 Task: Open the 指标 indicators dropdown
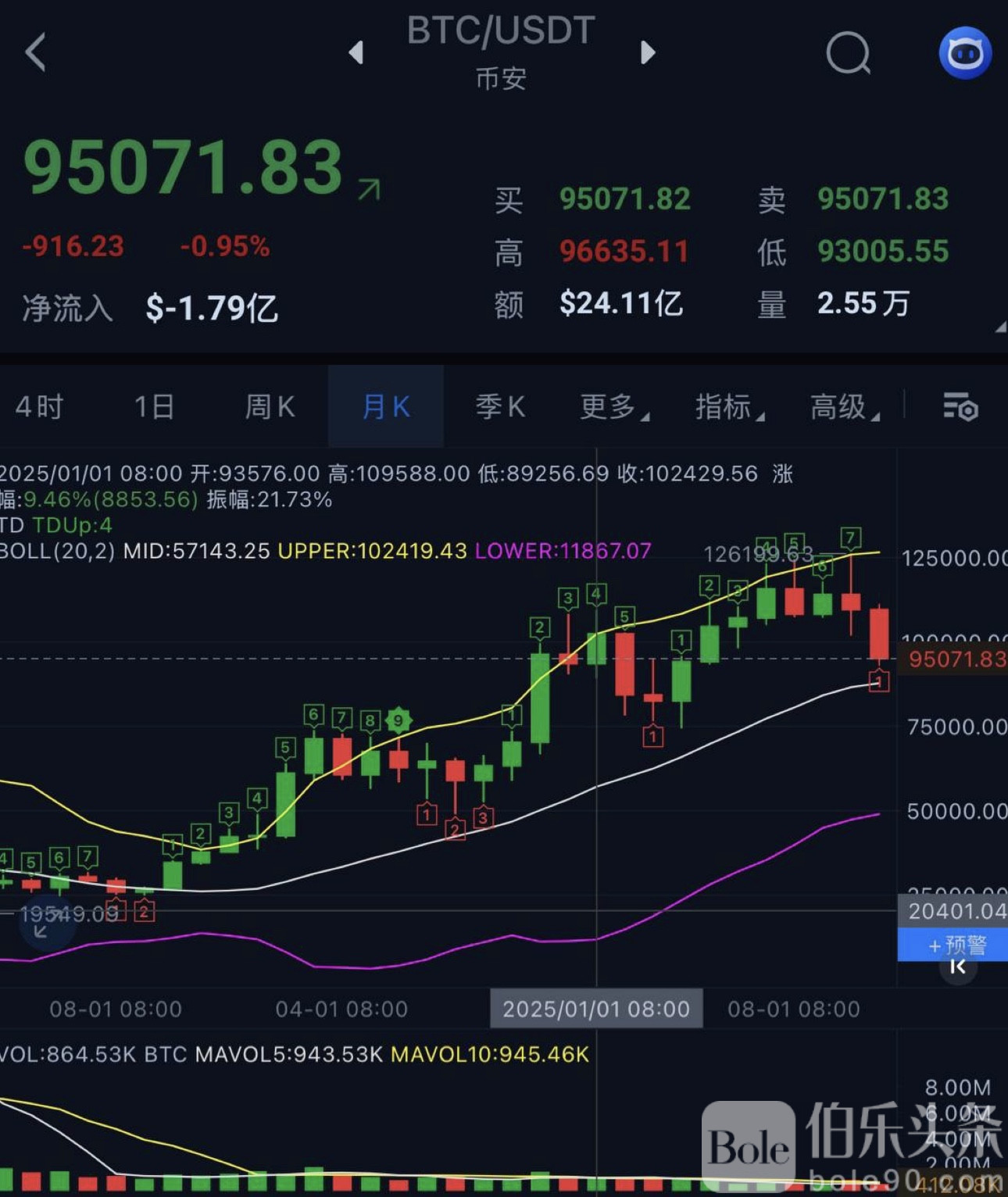728,407
